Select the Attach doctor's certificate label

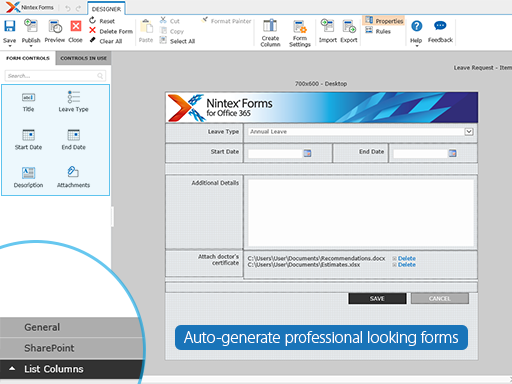click(x=219, y=260)
